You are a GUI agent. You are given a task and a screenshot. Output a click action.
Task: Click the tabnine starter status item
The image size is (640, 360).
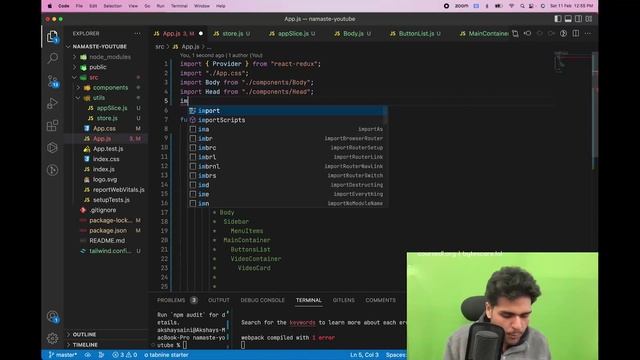[x=166, y=355]
